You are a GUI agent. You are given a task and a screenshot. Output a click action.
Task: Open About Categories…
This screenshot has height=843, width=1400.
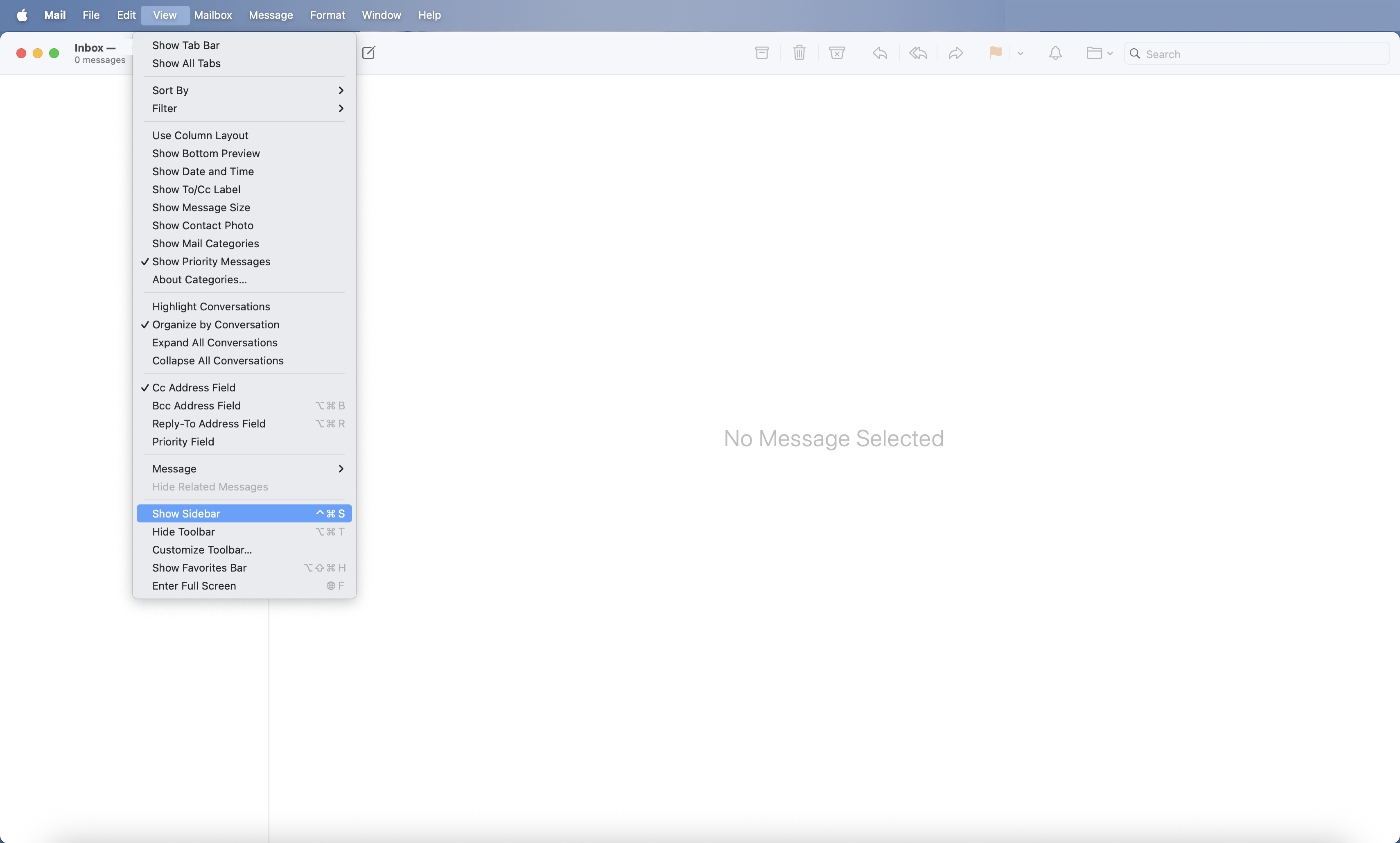[x=244, y=280]
